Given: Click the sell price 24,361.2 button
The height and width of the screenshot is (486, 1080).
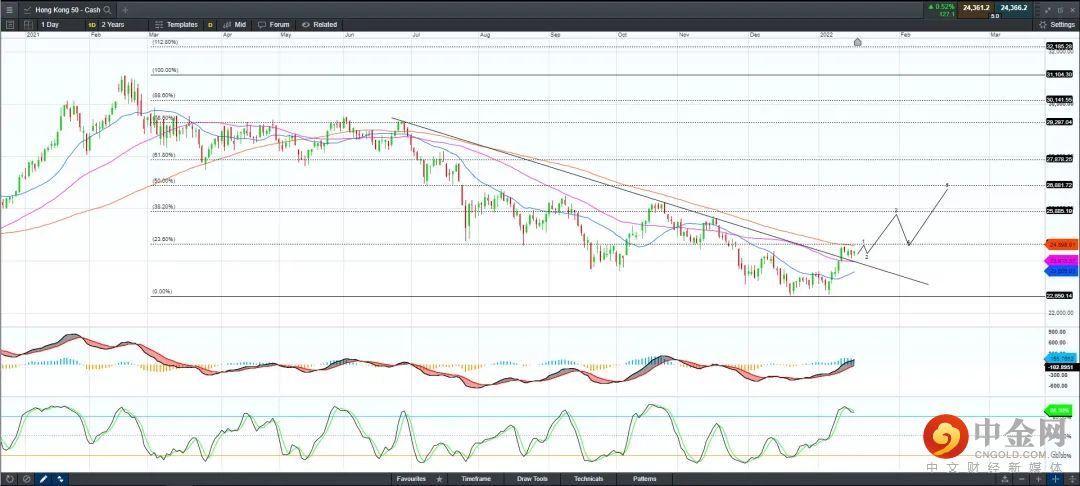Looking at the screenshot, I should pyautogui.click(x=975, y=9).
